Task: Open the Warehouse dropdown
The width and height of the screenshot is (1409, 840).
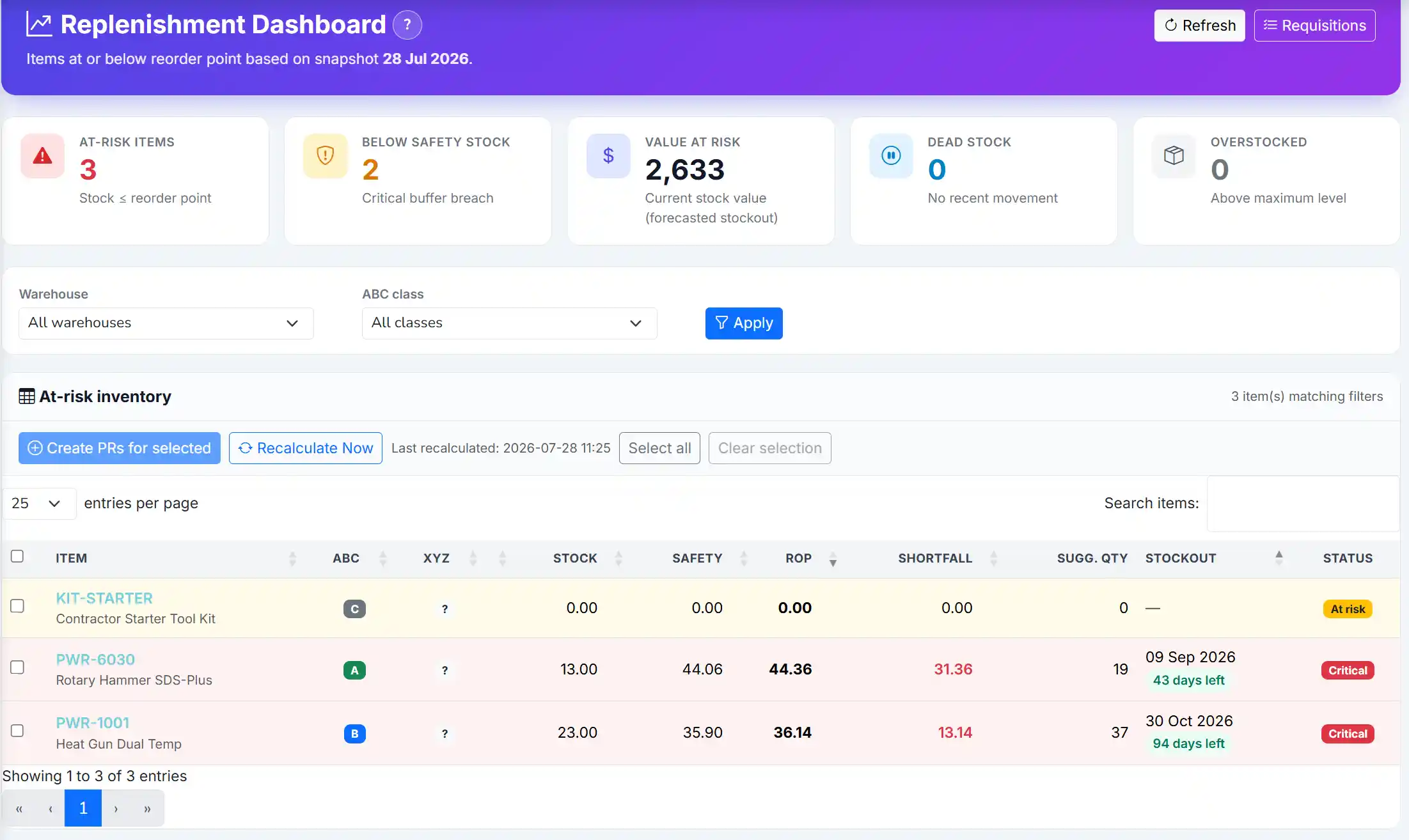Action: click(166, 323)
